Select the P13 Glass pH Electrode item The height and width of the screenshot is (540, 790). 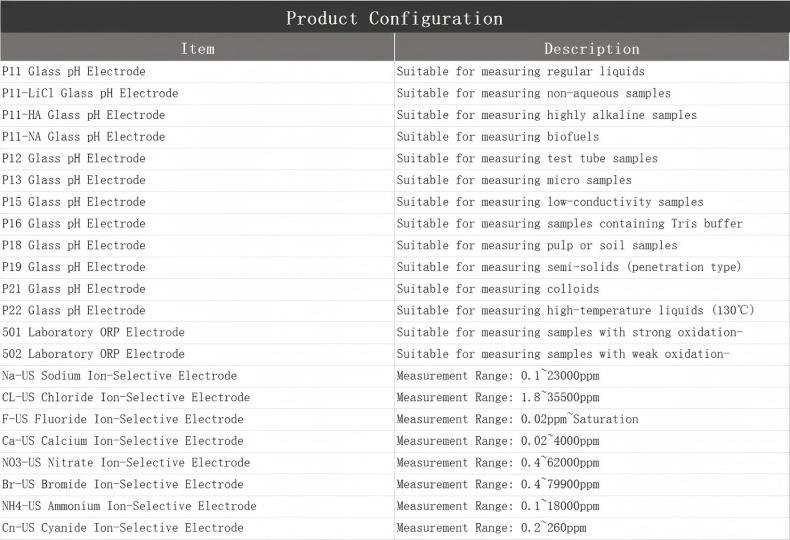tap(74, 180)
